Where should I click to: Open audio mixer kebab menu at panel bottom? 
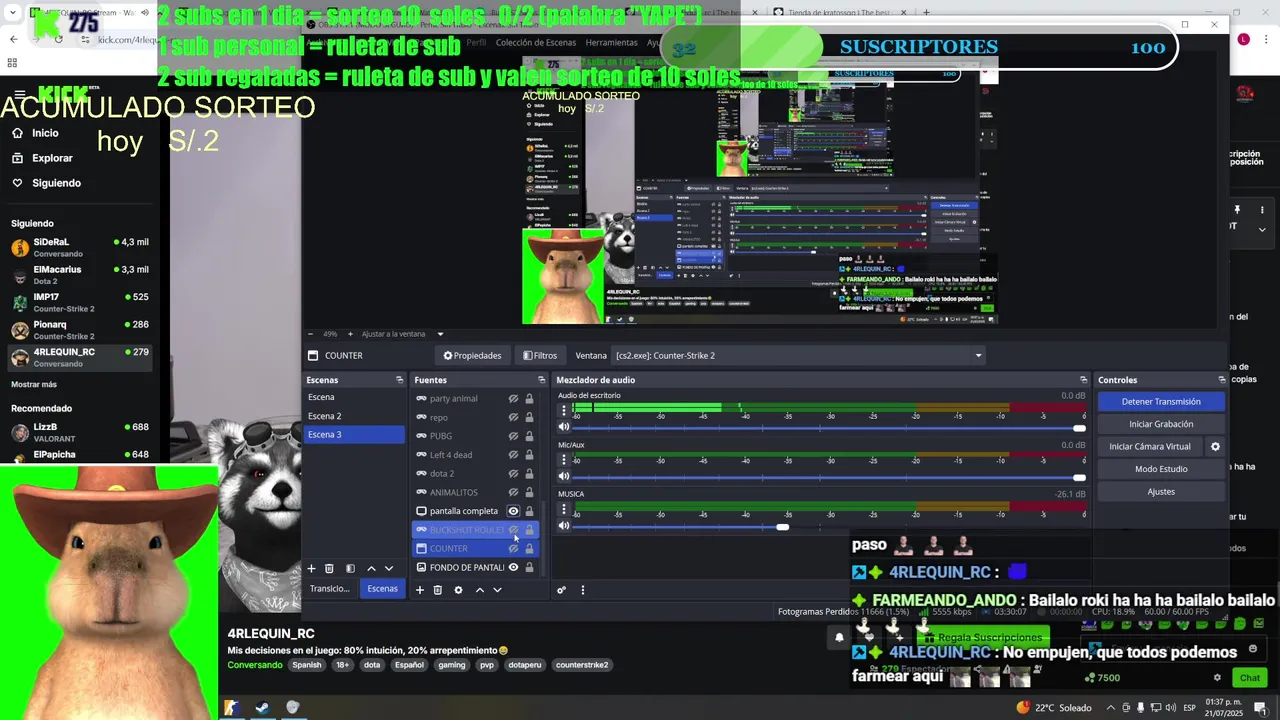[x=583, y=590]
